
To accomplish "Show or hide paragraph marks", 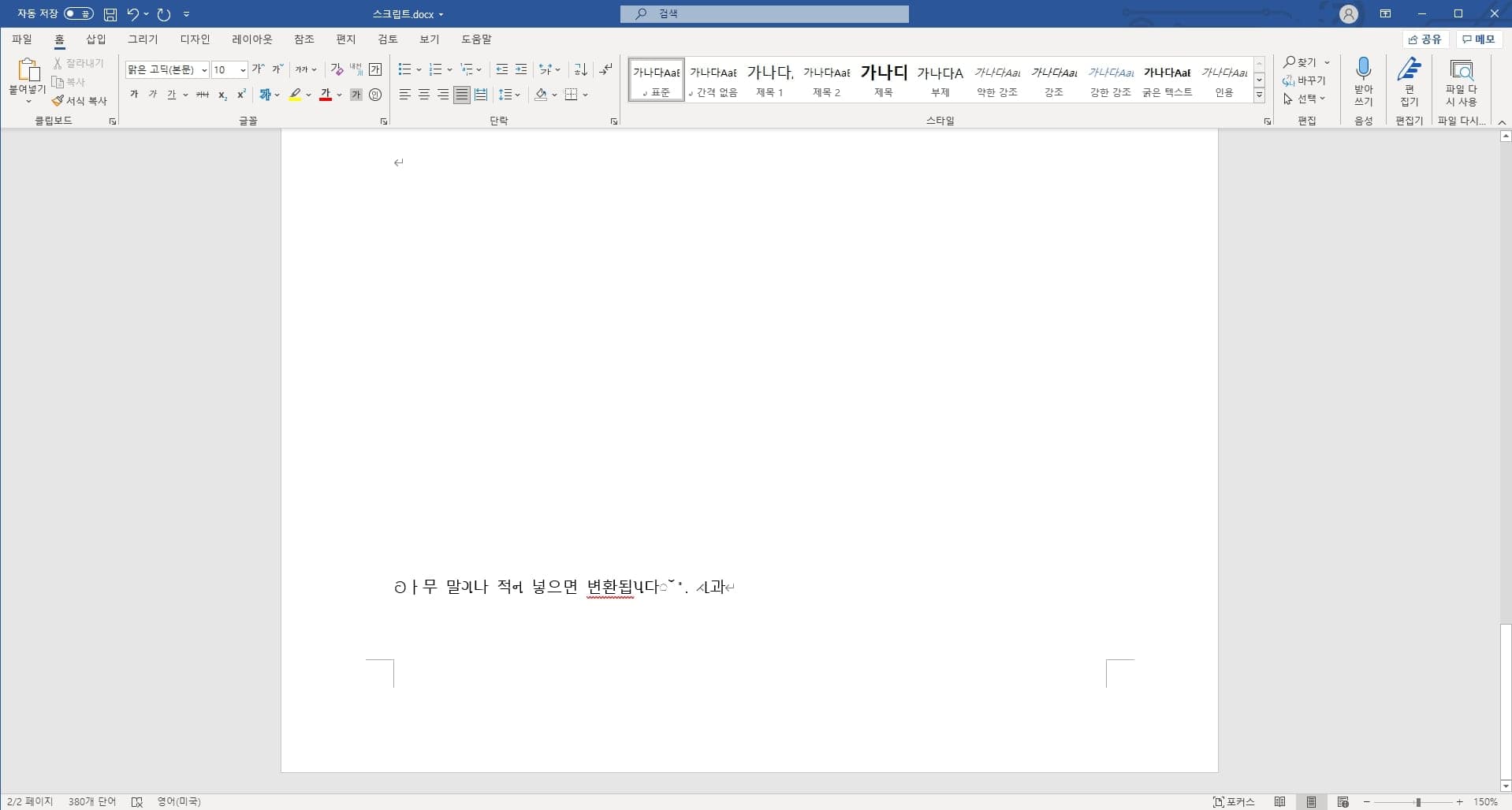I will (605, 69).
